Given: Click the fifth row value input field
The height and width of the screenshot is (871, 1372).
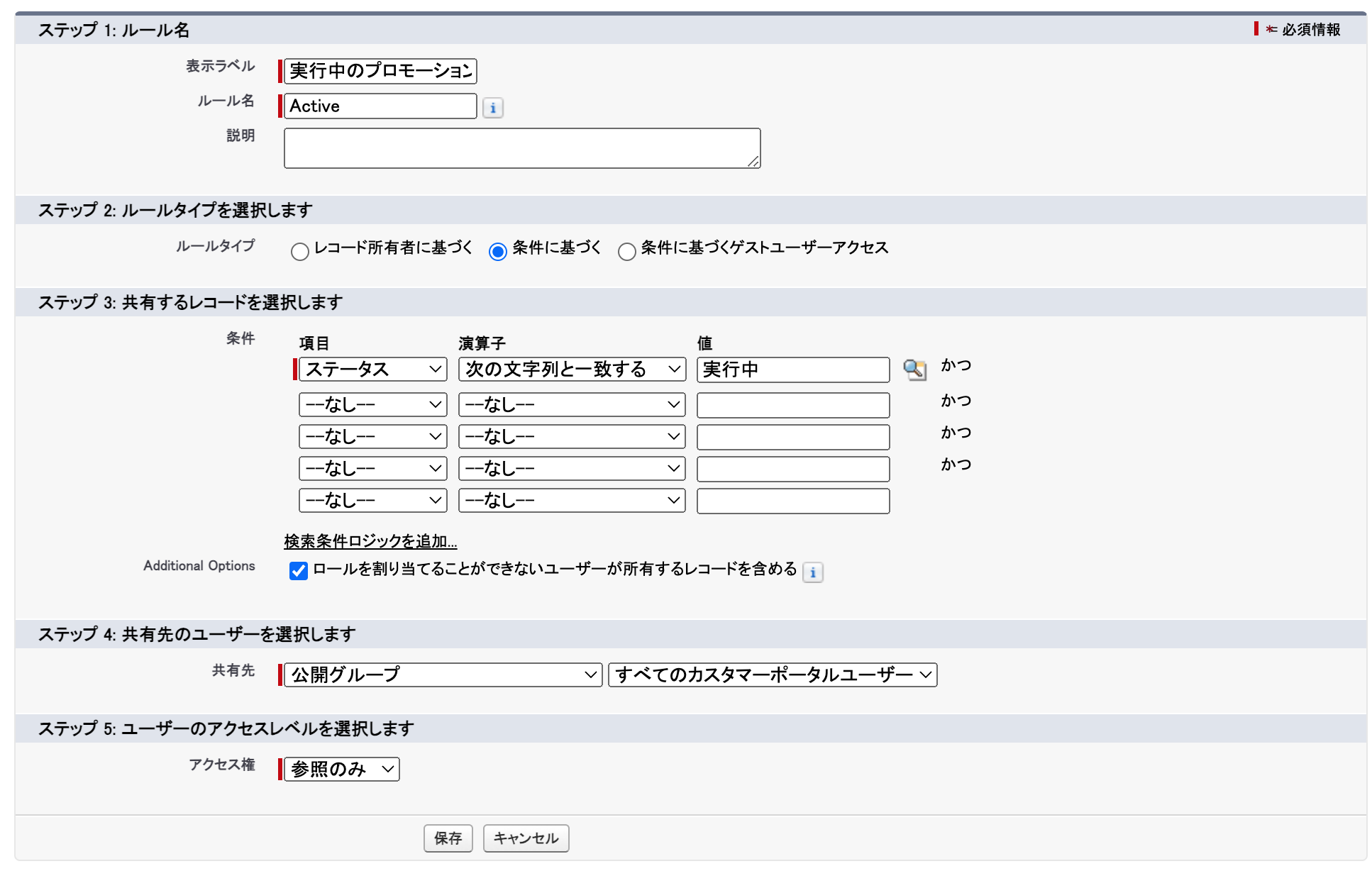Looking at the screenshot, I should coord(793,501).
